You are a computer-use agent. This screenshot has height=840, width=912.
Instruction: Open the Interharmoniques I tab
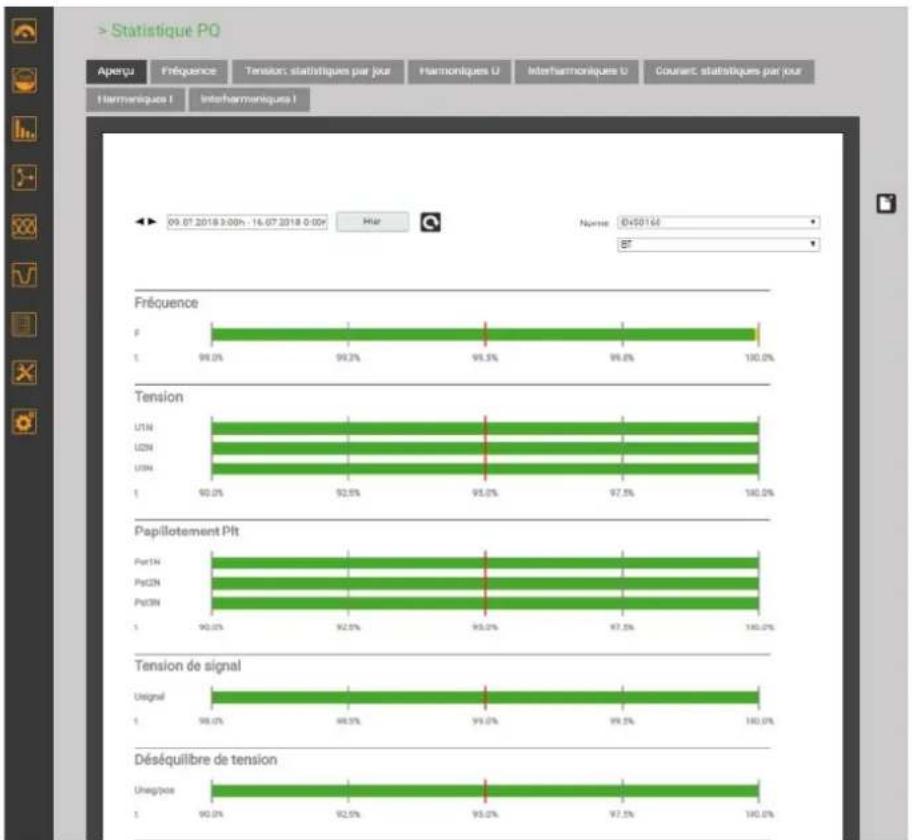(x=249, y=99)
